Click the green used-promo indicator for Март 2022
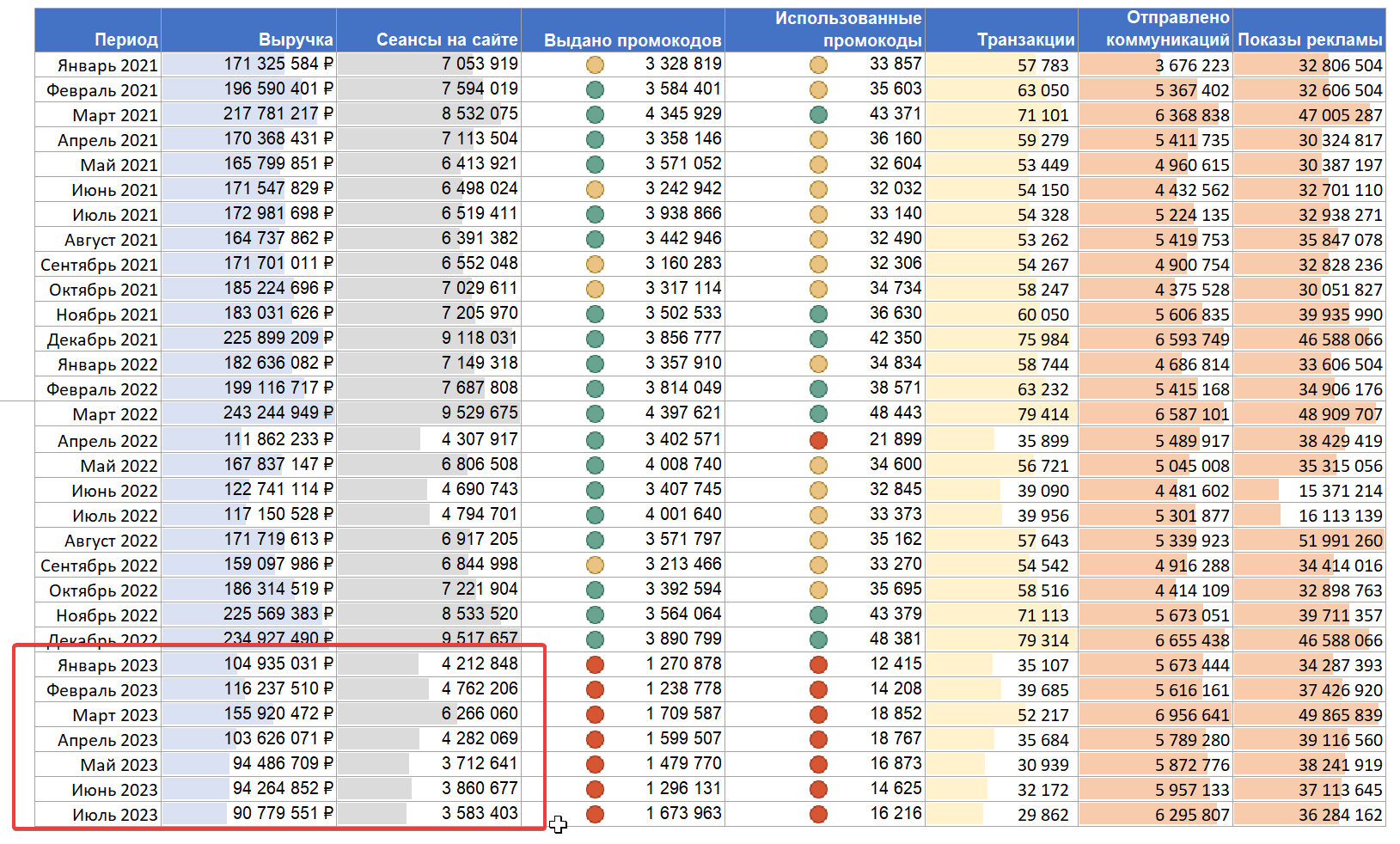Image resolution: width=1400 pixels, height=844 pixels. 818,414
